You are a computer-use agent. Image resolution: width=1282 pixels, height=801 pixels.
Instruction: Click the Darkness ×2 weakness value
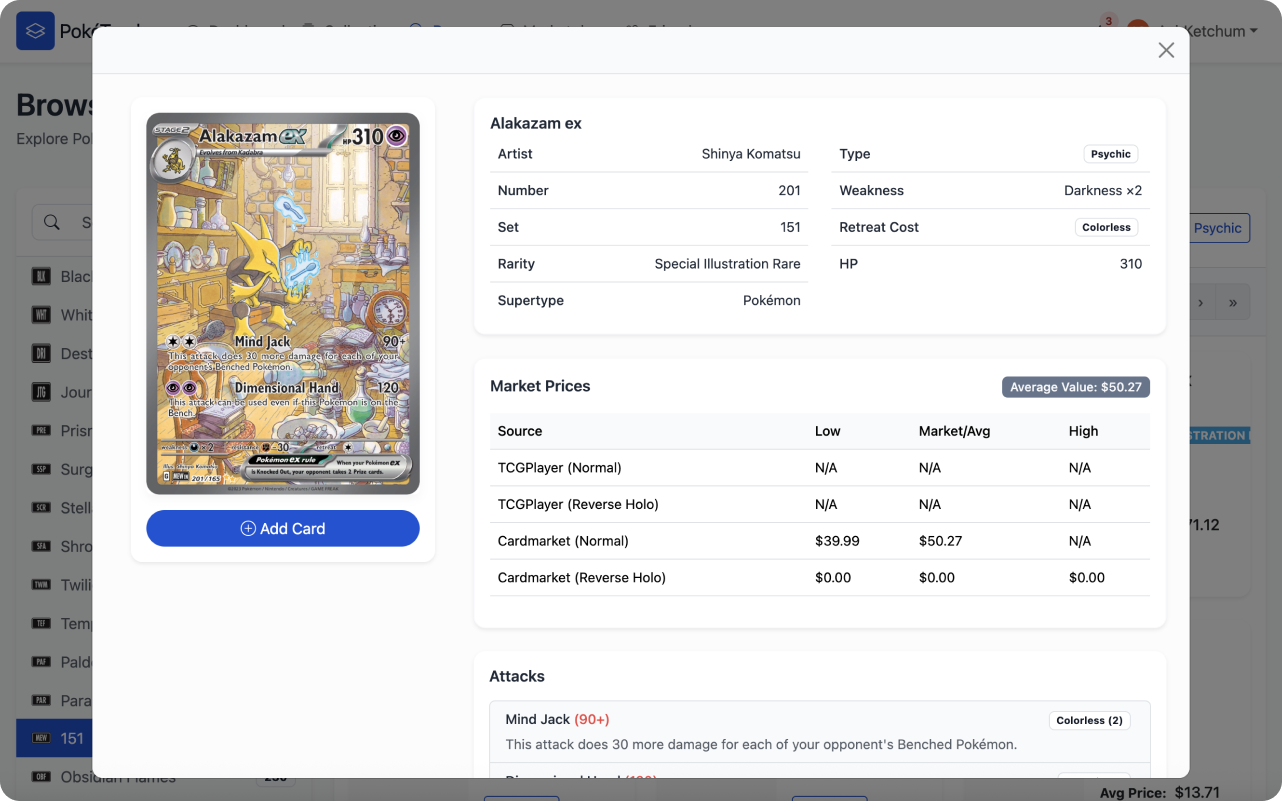1103,190
